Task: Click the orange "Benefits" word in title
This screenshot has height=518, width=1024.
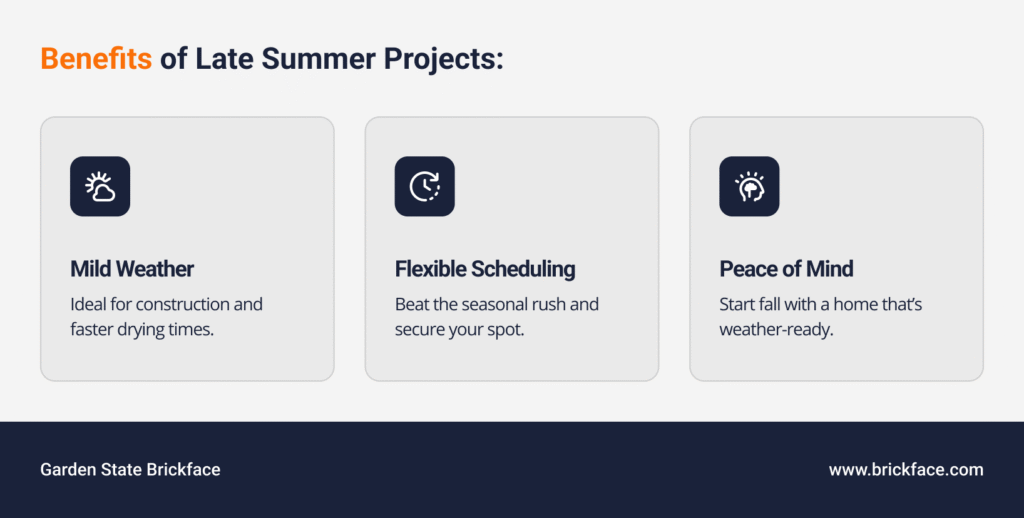Action: 96,59
